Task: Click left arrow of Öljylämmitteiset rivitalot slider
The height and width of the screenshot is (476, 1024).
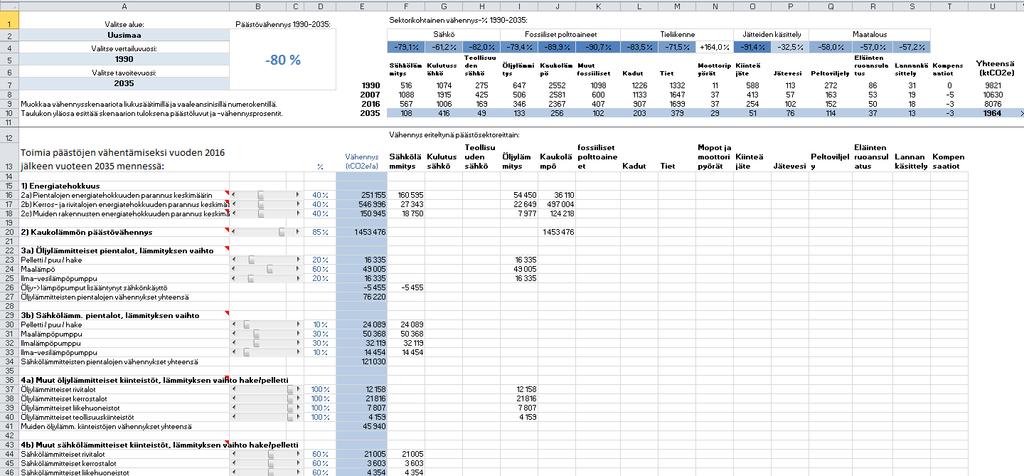Action: pyautogui.click(x=234, y=389)
